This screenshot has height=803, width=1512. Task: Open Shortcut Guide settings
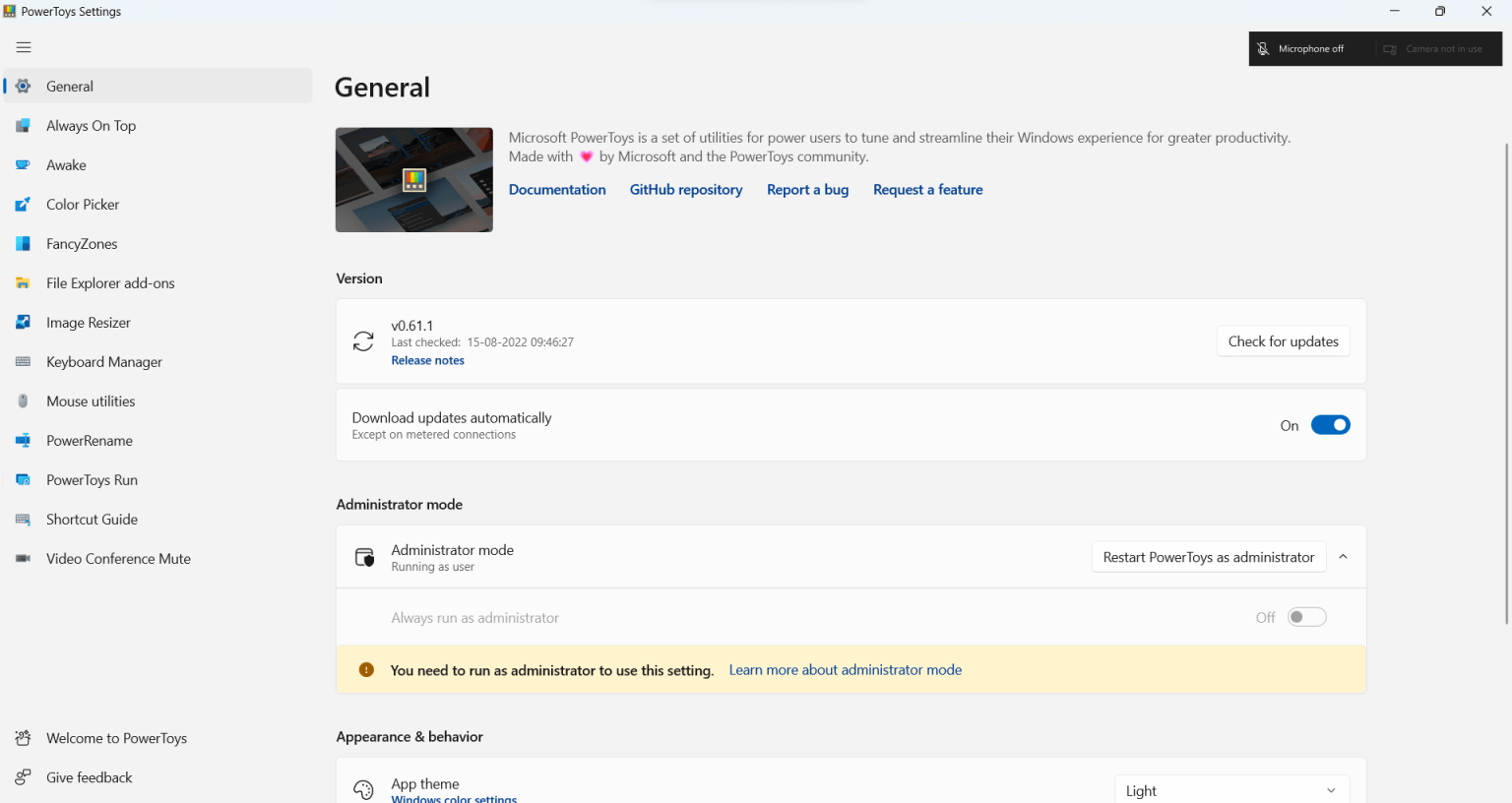157,520
